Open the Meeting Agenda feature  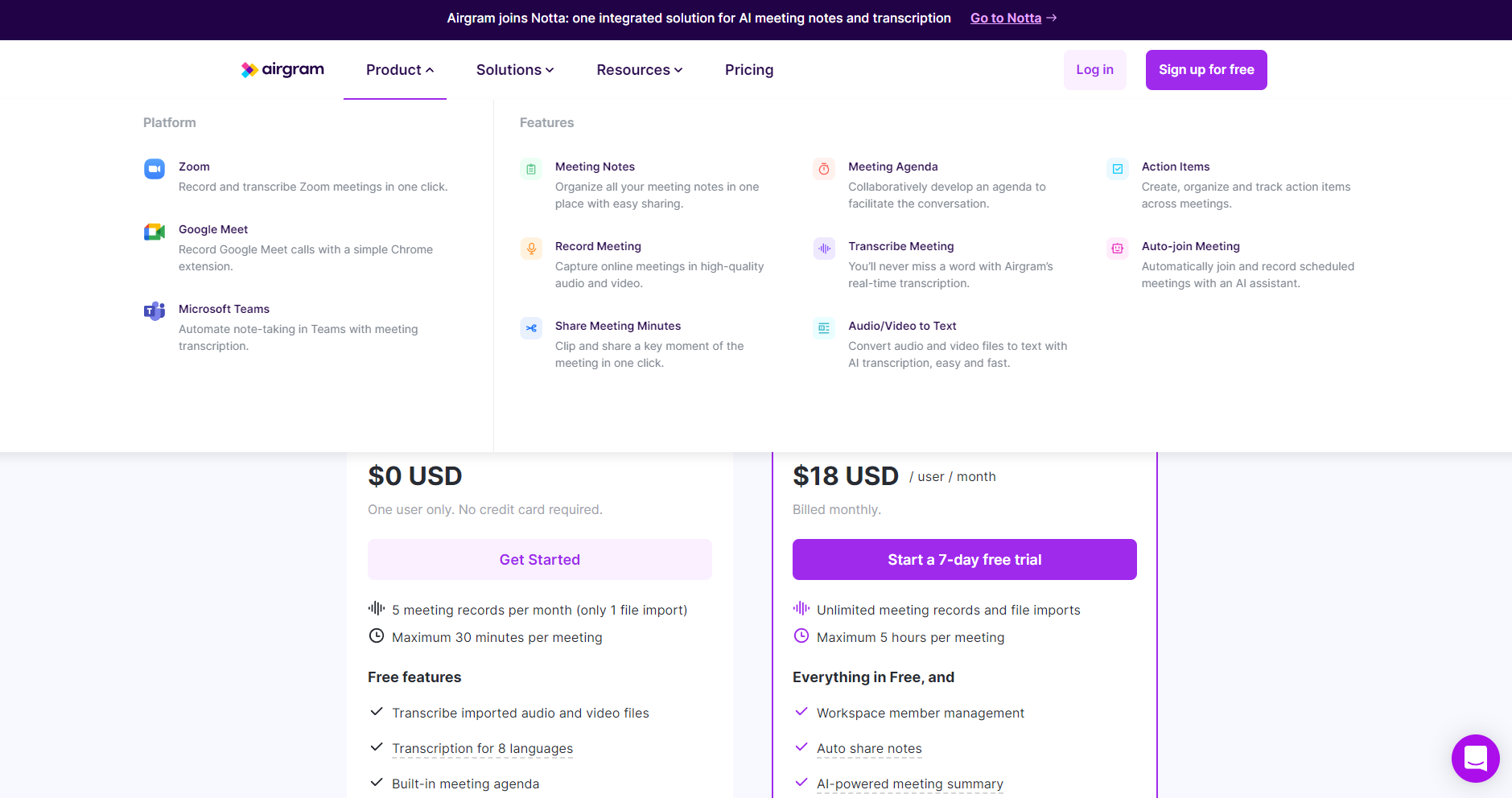pyautogui.click(x=892, y=167)
